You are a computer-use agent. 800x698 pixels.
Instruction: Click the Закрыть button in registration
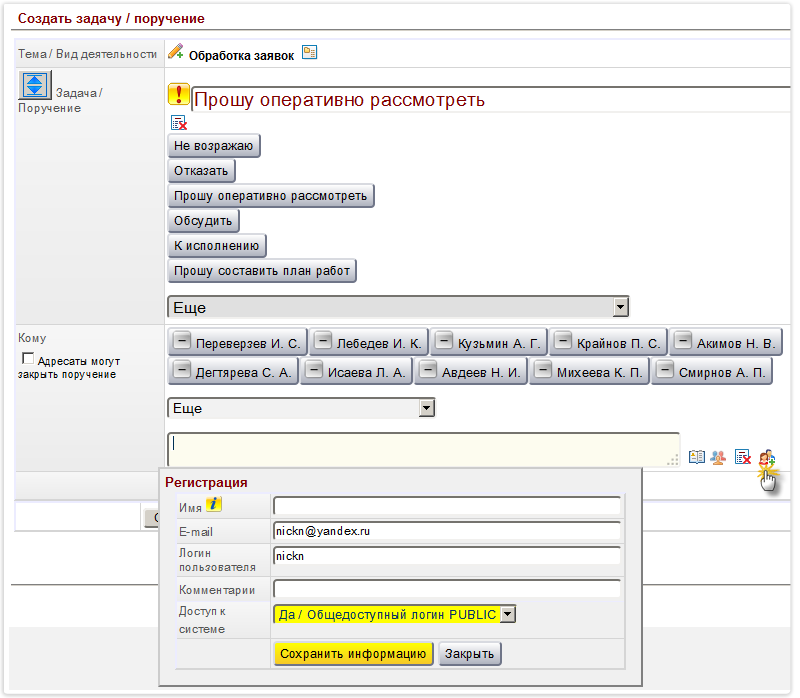coord(469,654)
